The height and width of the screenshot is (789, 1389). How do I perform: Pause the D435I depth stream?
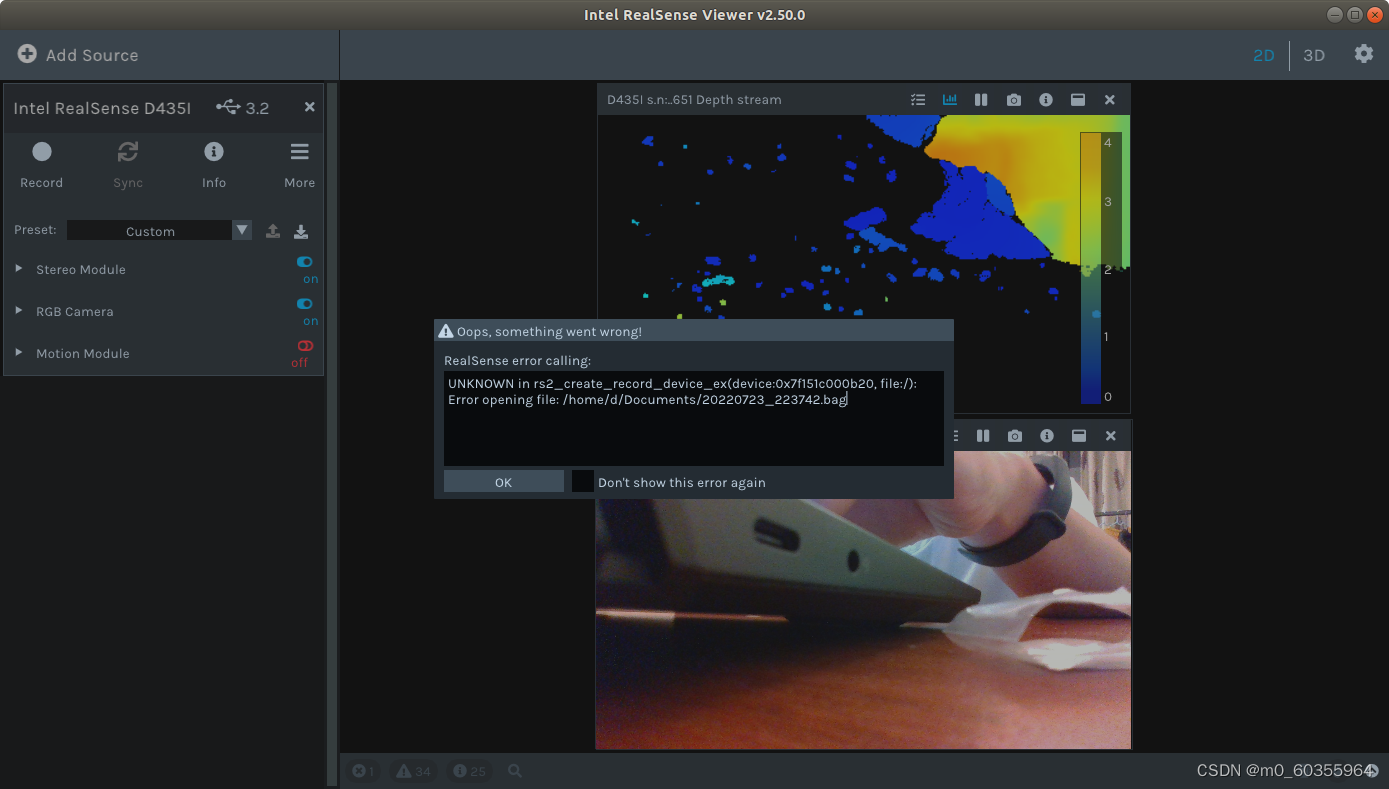point(981,99)
